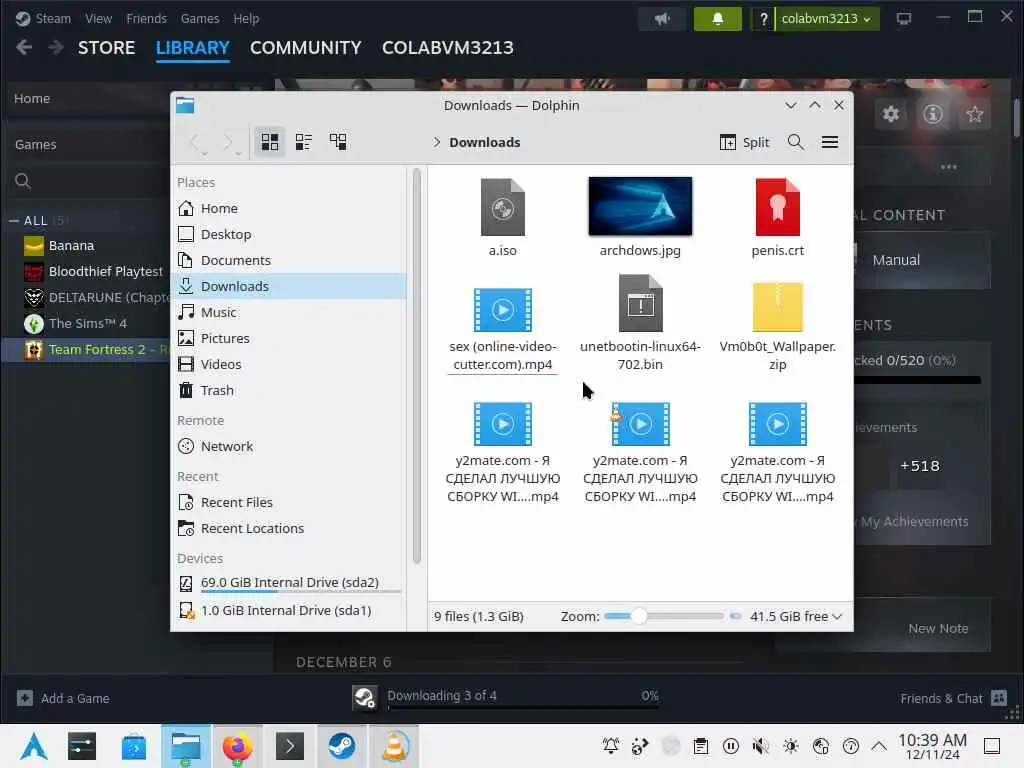Select the red .crt certificate file
Viewport: 1024px width, 768px height.
click(777, 217)
